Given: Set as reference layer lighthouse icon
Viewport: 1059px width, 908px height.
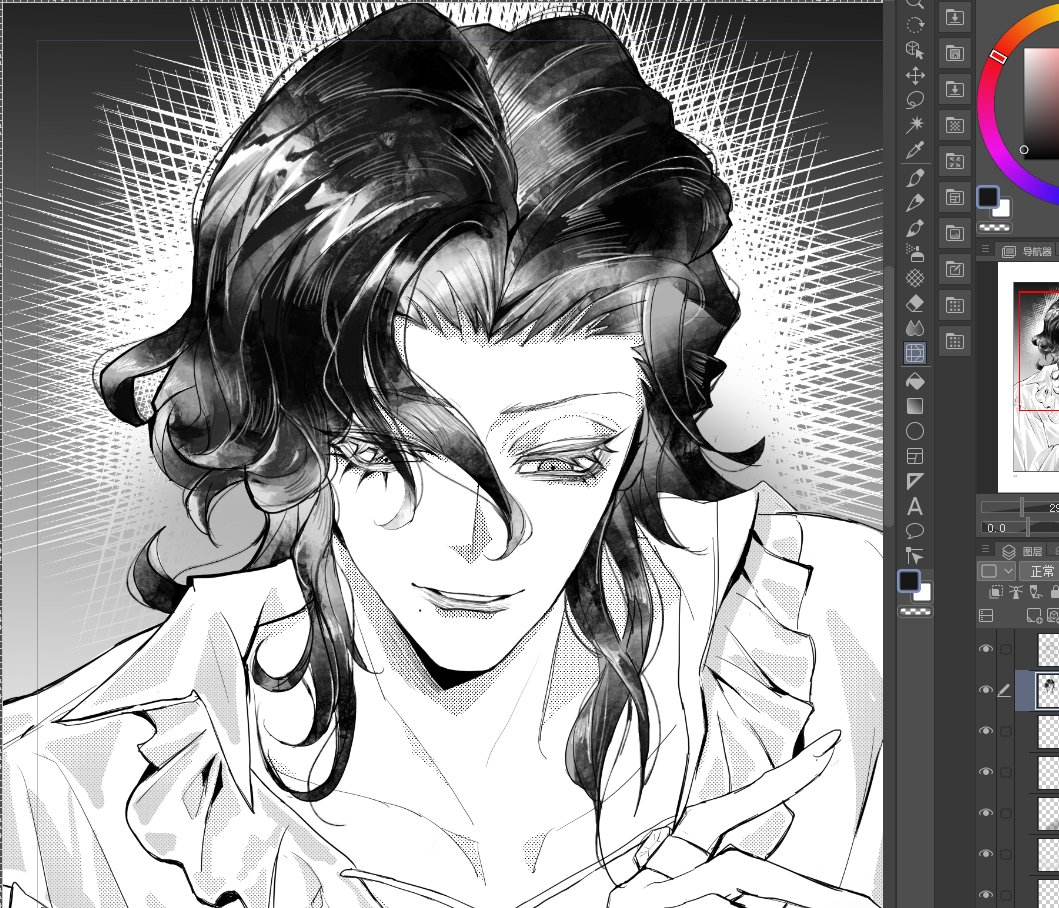Looking at the screenshot, I should click(x=1016, y=592).
